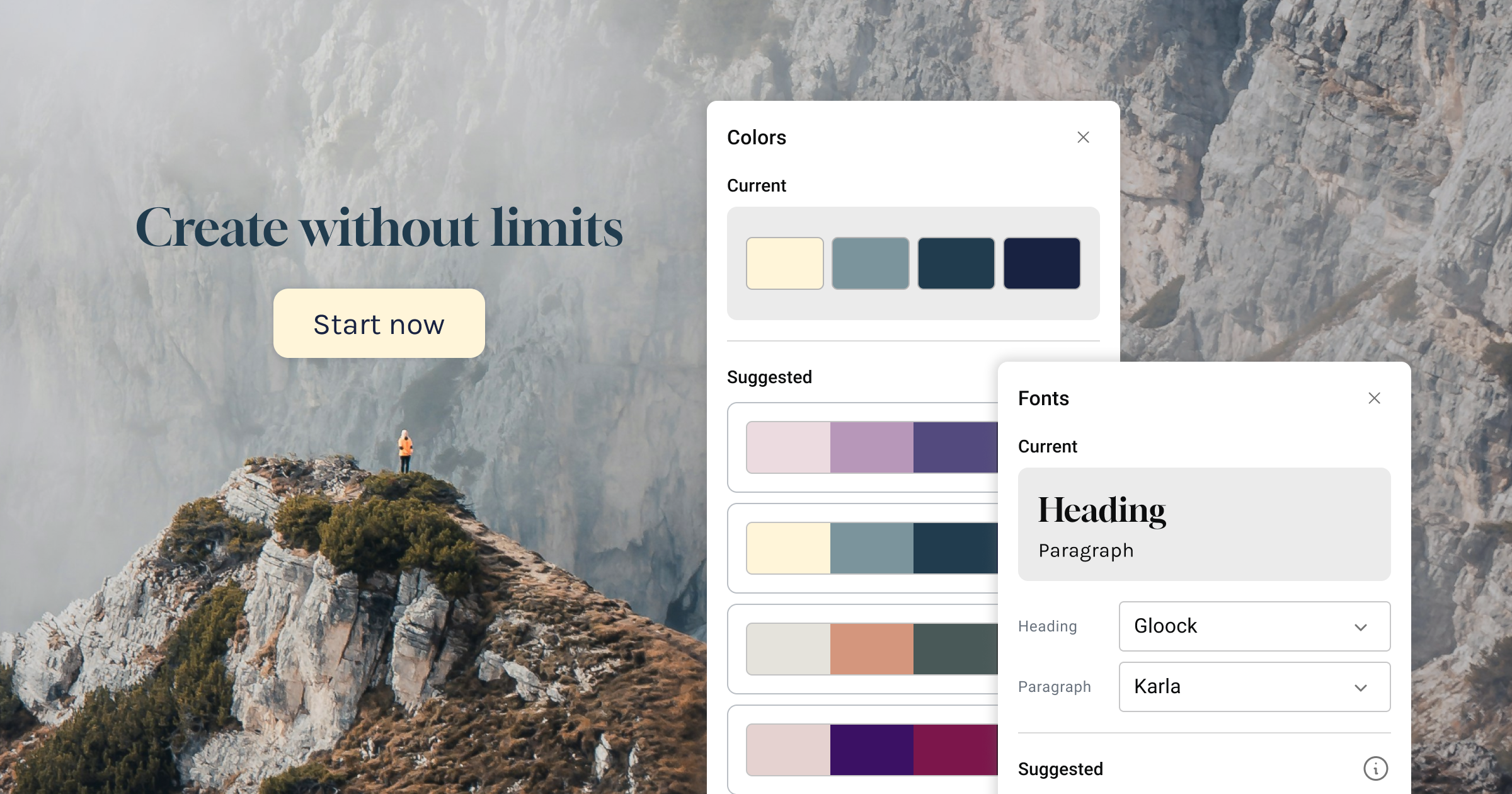This screenshot has width=1512, height=794.
Task: Select the teal gray current swatch
Action: [871, 263]
